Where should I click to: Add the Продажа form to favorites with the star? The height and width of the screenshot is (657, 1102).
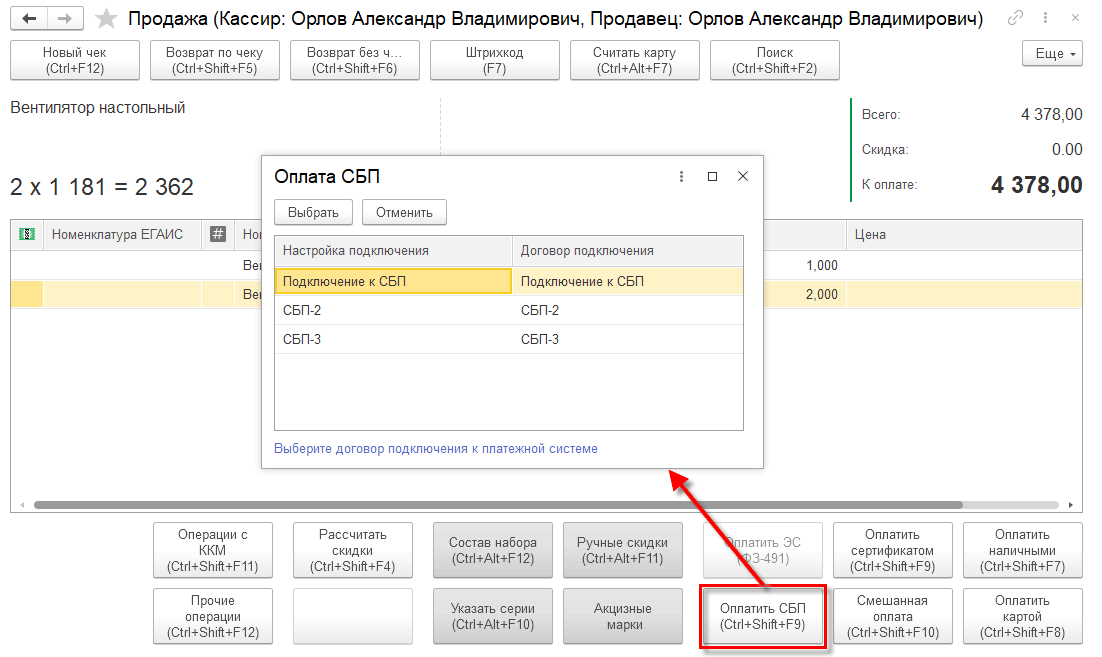[106, 19]
